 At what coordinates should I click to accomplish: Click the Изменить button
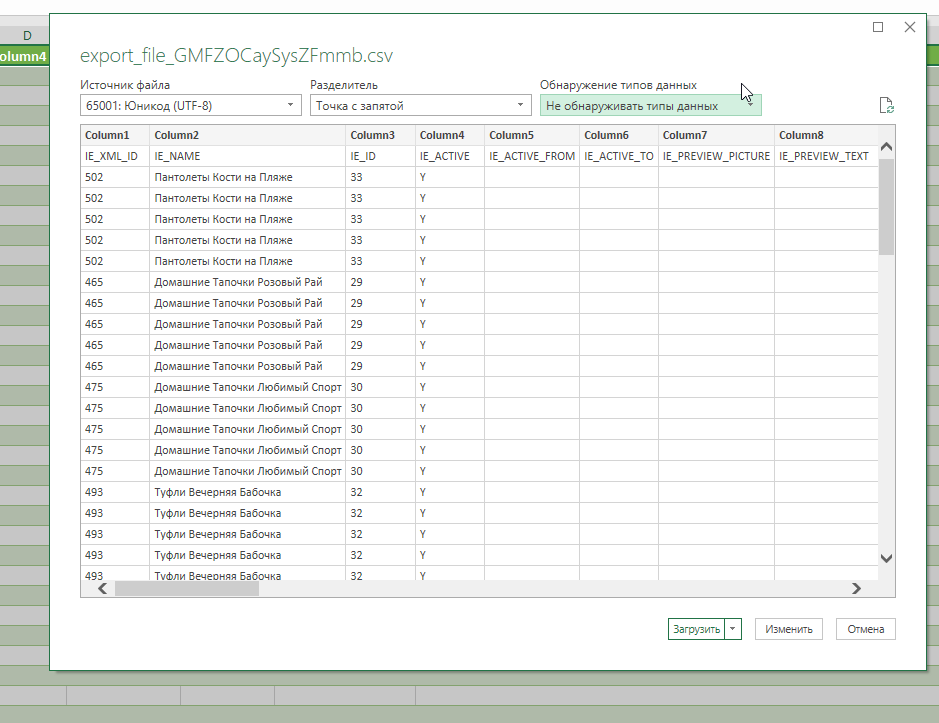tap(789, 629)
